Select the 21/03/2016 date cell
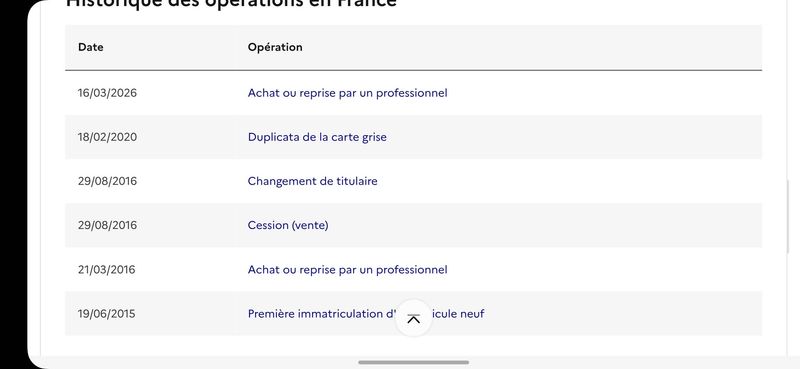The height and width of the screenshot is (369, 800). [106, 269]
